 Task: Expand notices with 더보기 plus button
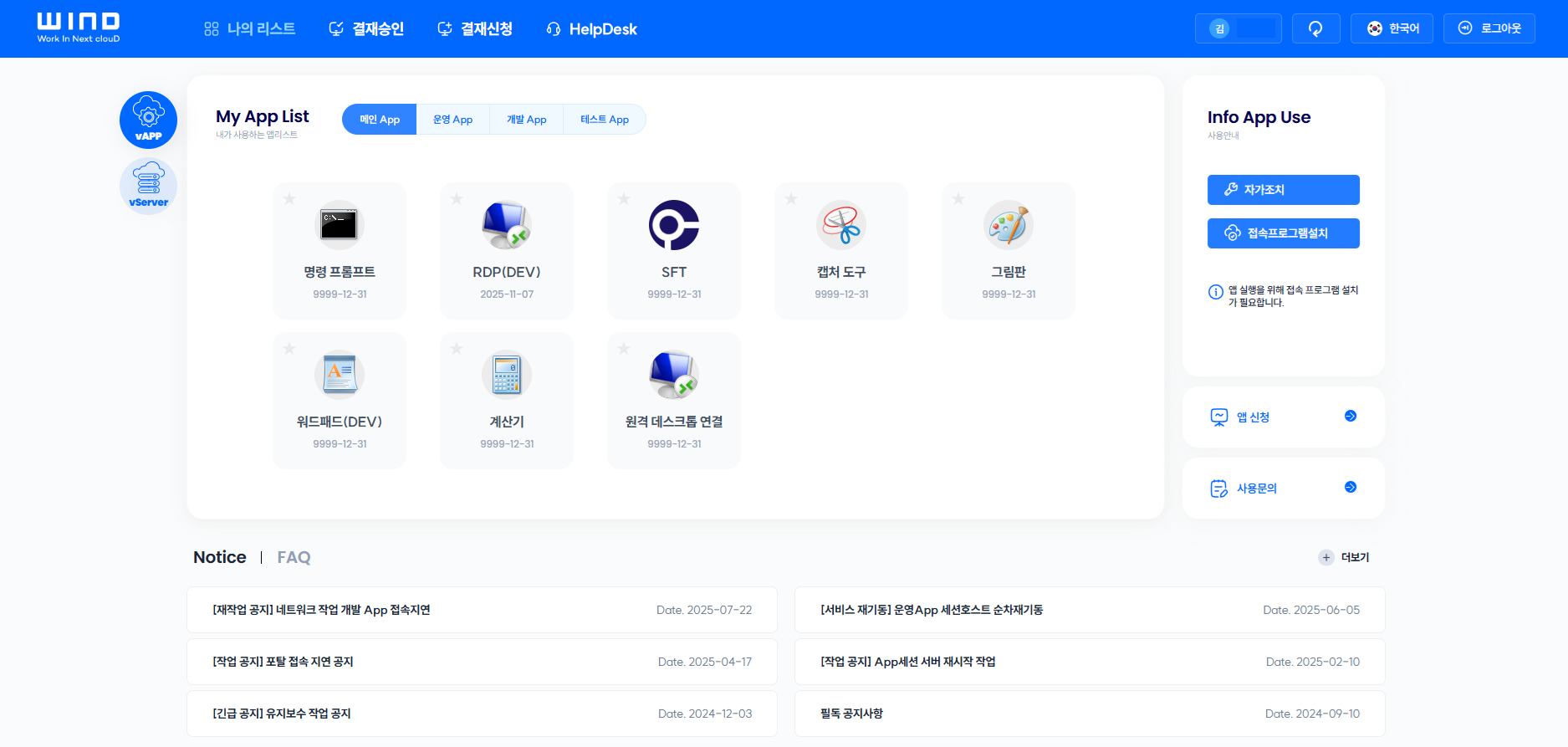coord(1326,557)
